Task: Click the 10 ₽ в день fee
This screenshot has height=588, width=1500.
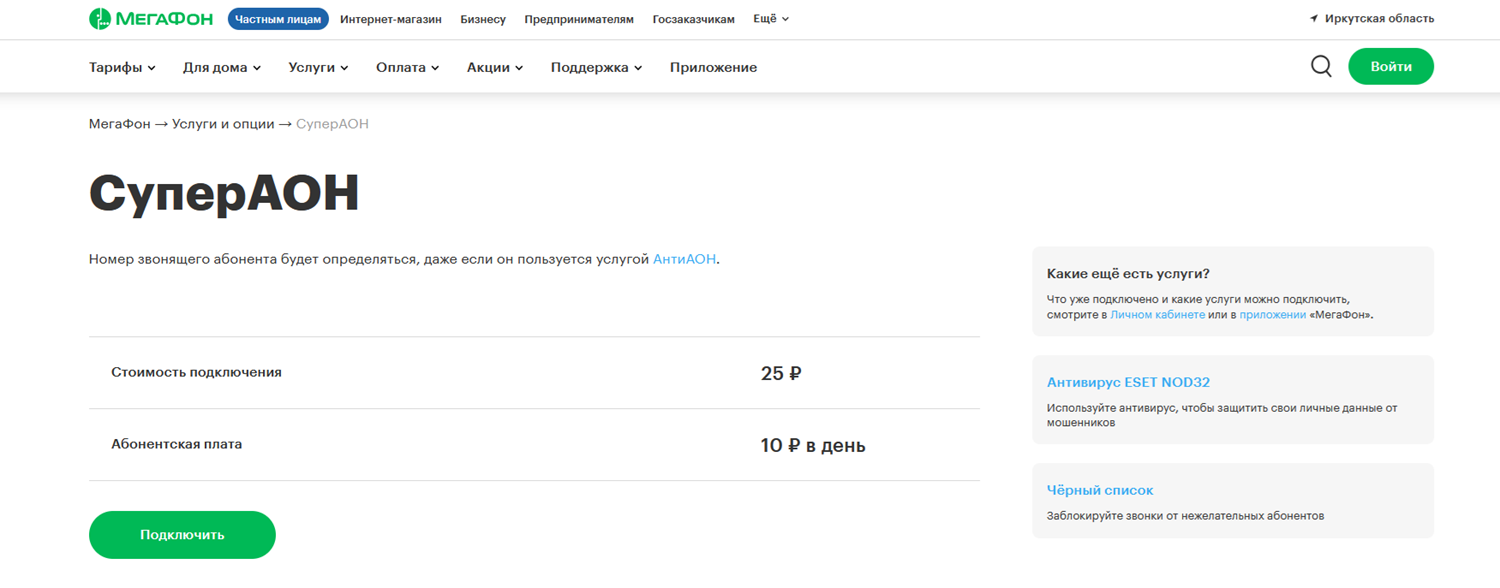Action: tap(813, 446)
